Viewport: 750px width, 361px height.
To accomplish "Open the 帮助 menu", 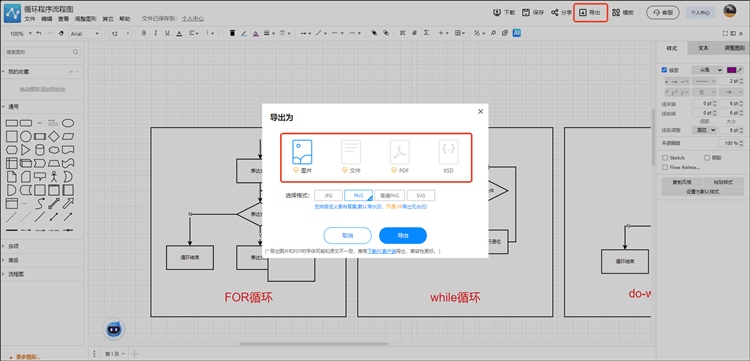I will pos(124,19).
